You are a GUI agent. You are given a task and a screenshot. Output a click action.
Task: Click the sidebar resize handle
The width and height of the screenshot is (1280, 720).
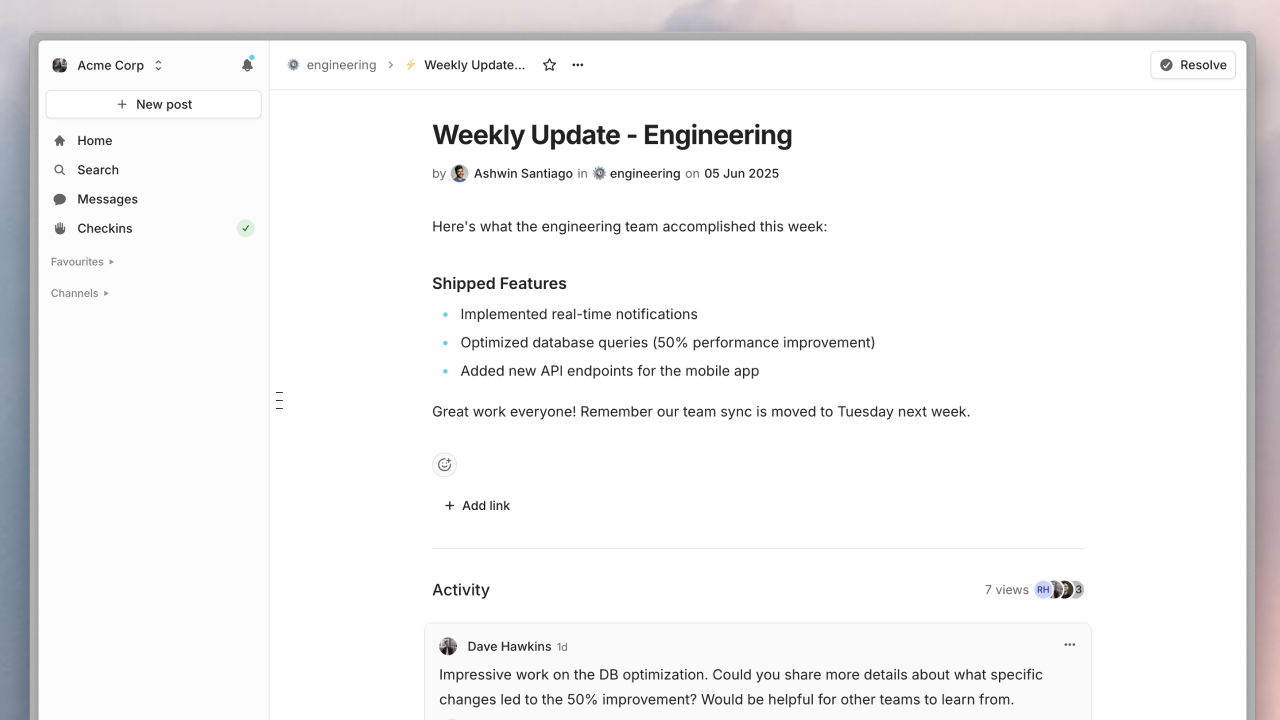coord(279,400)
